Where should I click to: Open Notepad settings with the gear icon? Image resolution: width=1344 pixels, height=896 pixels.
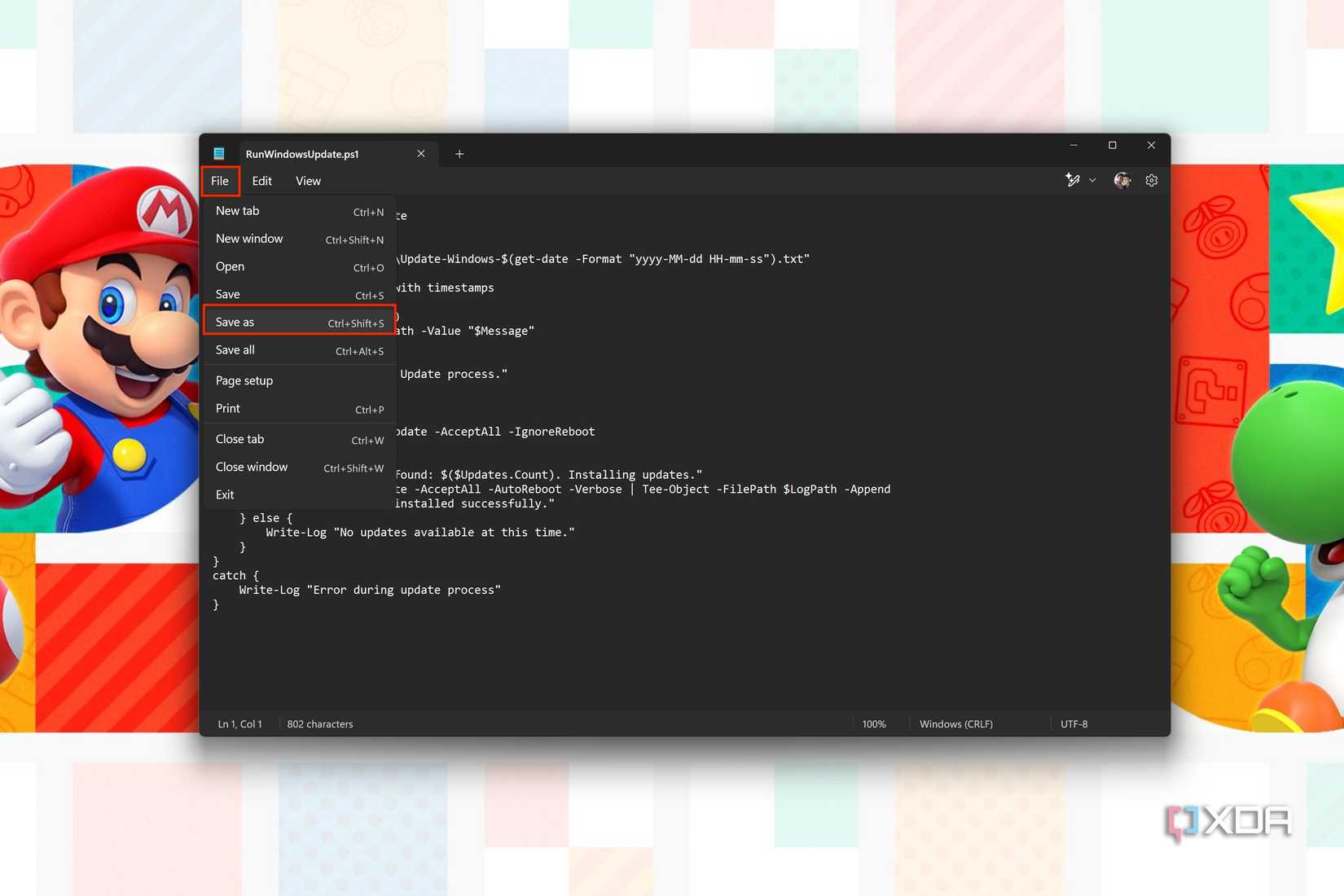coord(1151,180)
